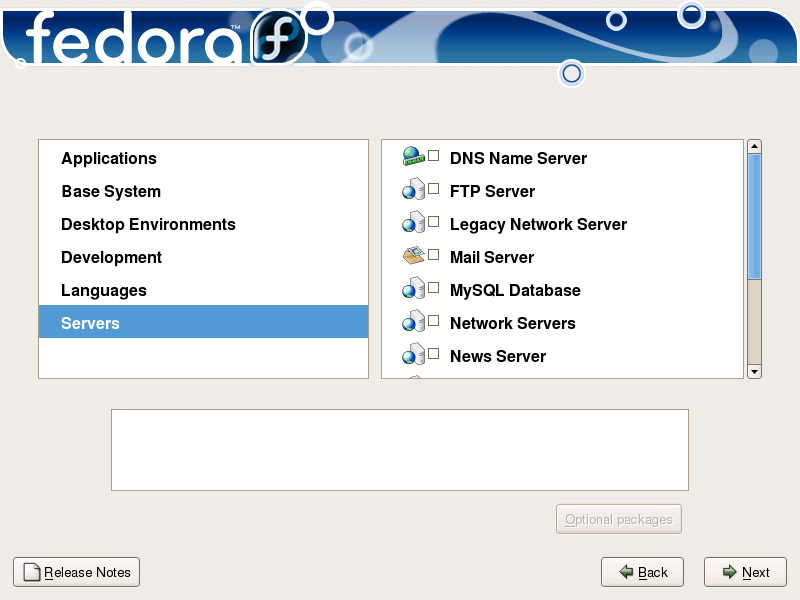Click the "Mail Server" label
This screenshot has width=800, height=600.
pos(492,257)
